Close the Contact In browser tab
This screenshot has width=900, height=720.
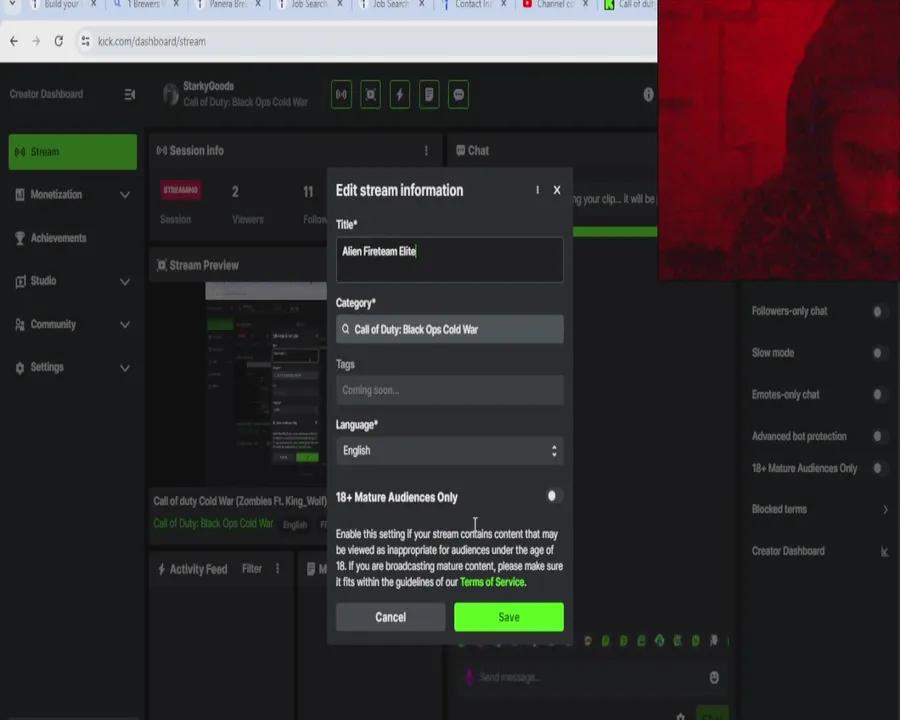504,4
